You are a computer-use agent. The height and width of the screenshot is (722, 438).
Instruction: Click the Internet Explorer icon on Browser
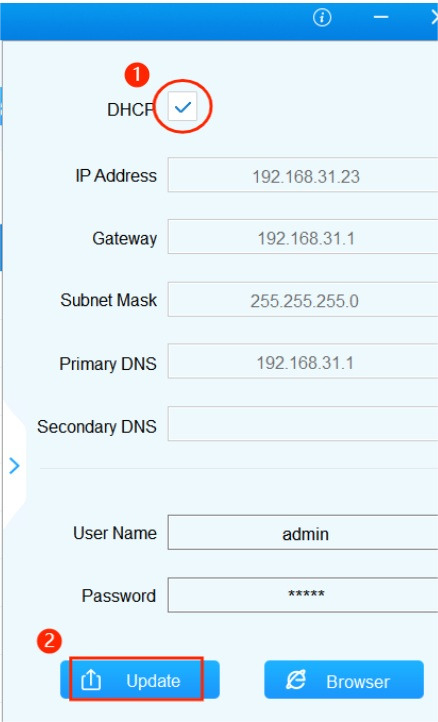[x=296, y=680]
